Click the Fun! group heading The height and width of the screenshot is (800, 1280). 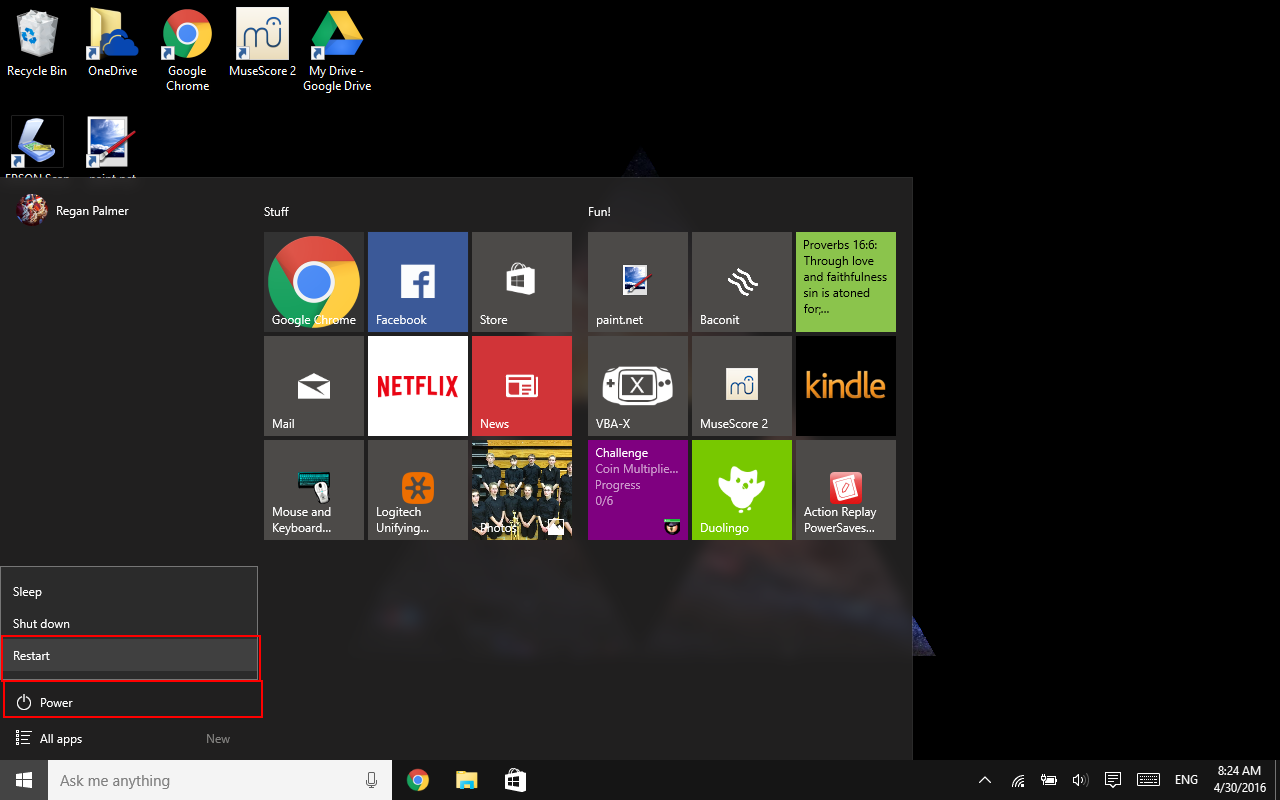pos(599,212)
